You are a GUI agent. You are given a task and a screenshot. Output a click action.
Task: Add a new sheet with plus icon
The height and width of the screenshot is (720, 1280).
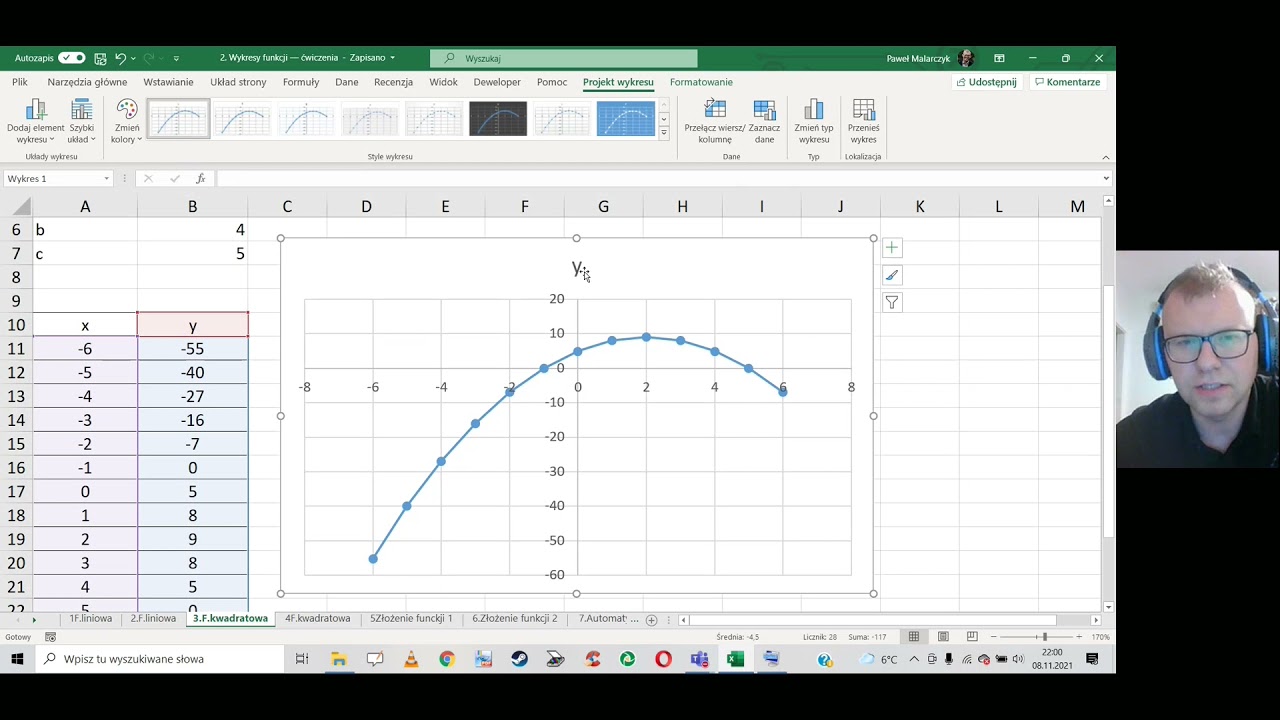(651, 620)
